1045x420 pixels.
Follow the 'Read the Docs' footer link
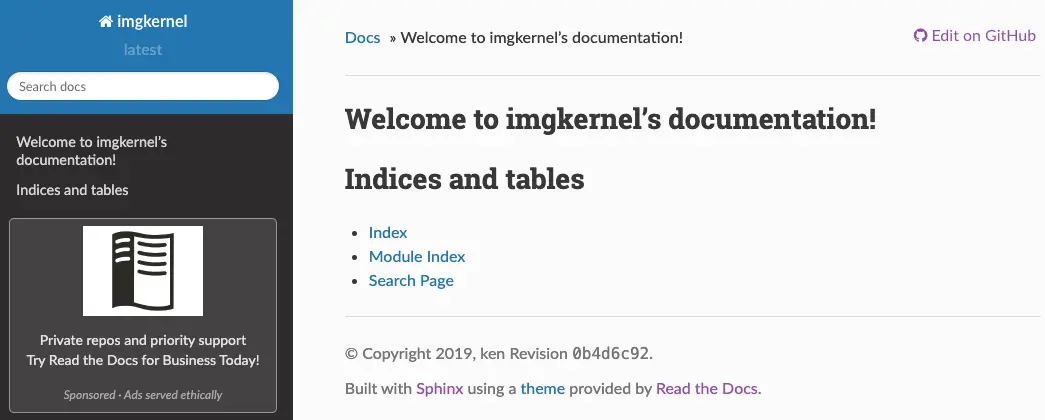(x=707, y=389)
